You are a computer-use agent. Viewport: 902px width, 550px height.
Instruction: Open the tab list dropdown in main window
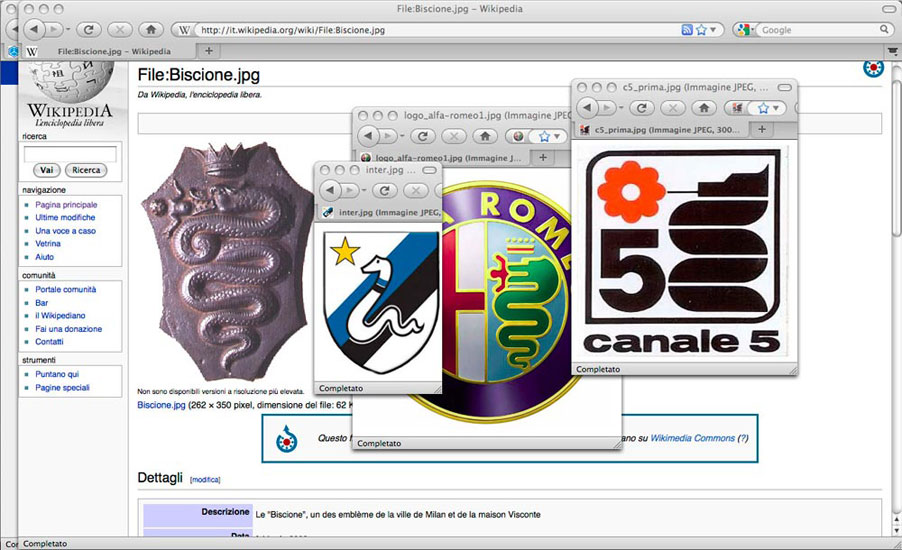pos(892,51)
